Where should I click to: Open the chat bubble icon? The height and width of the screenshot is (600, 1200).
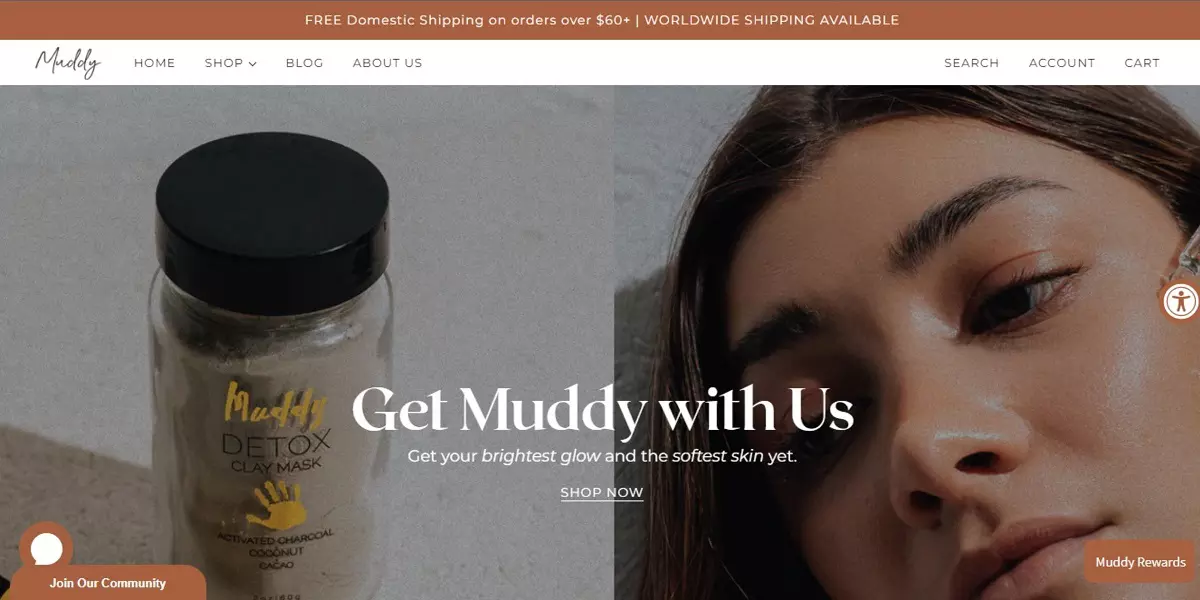click(46, 548)
